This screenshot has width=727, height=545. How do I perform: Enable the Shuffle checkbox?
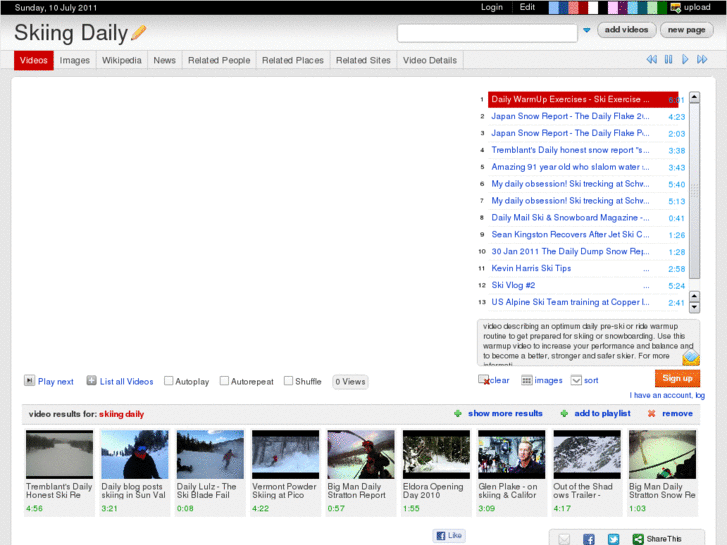coord(288,381)
